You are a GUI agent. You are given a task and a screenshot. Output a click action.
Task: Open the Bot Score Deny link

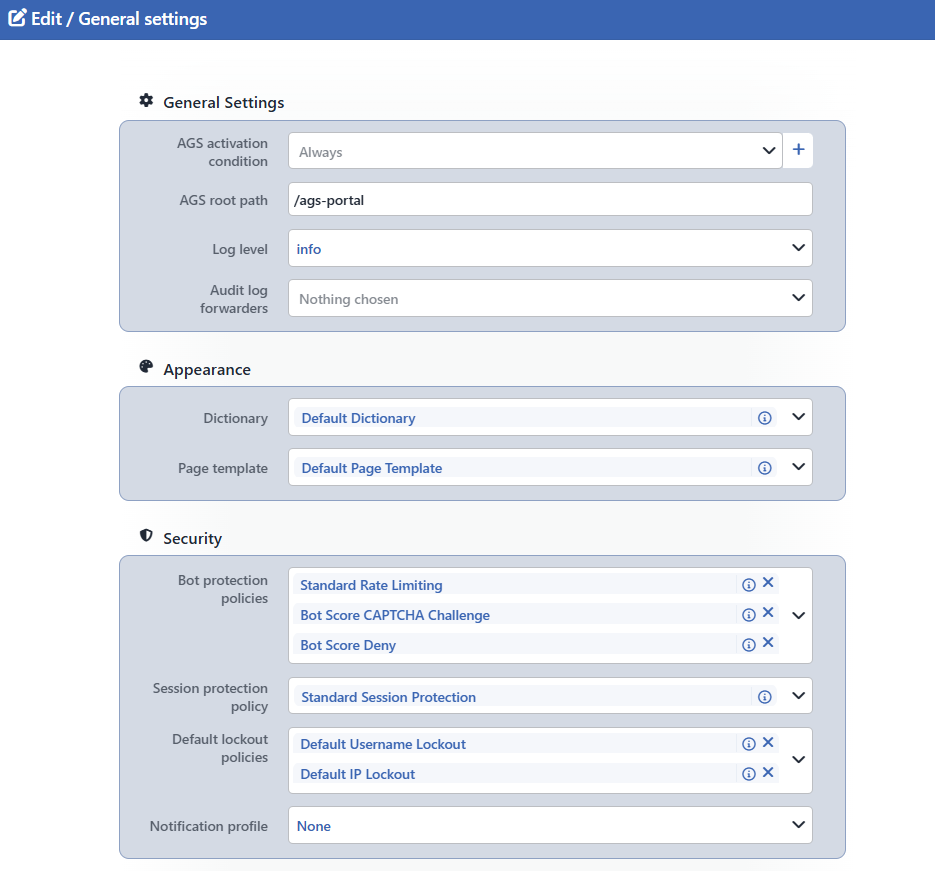click(x=348, y=644)
